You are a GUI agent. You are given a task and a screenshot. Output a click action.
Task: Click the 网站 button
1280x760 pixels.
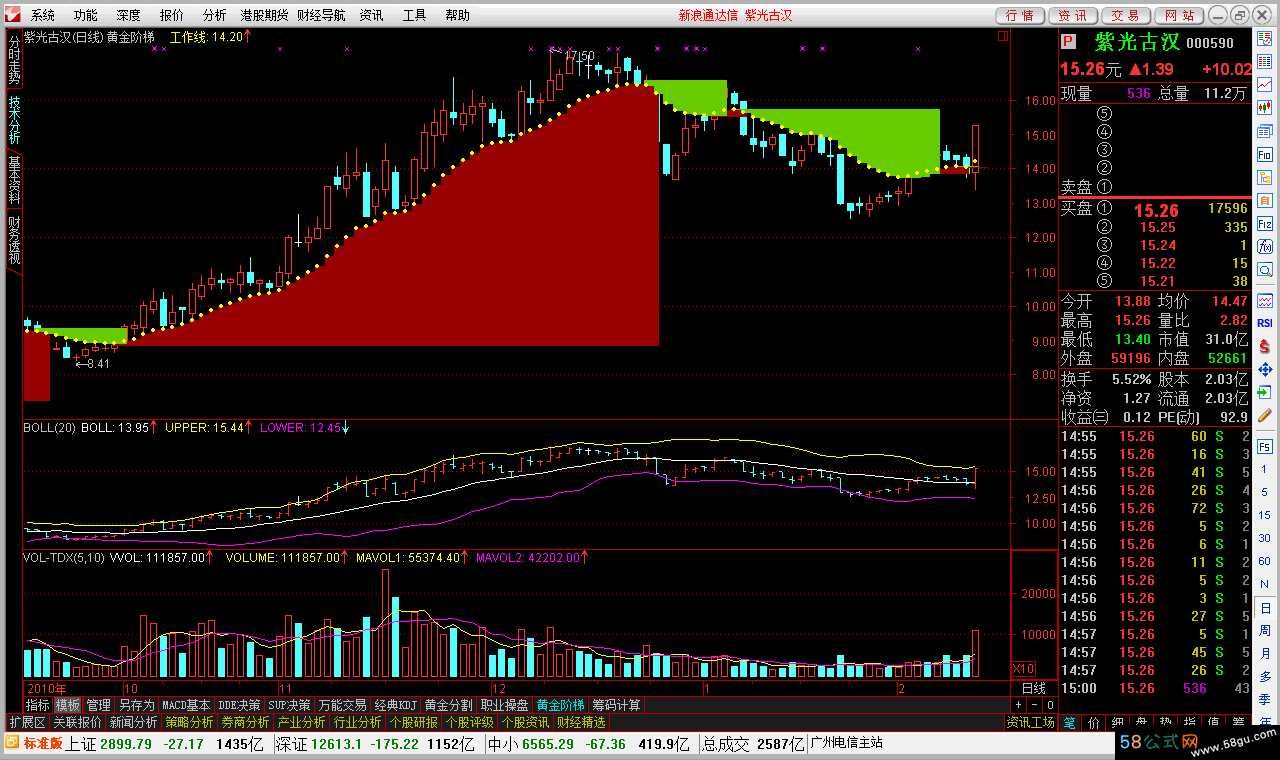click(x=1179, y=15)
